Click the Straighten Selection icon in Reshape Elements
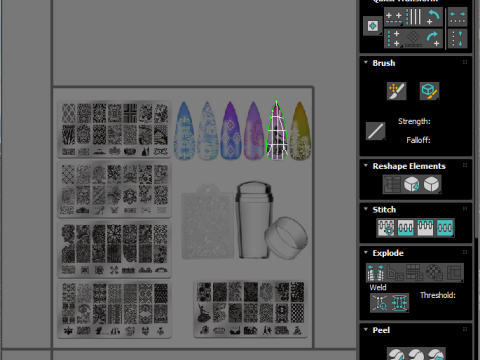The height and width of the screenshot is (360, 480). coord(392,184)
